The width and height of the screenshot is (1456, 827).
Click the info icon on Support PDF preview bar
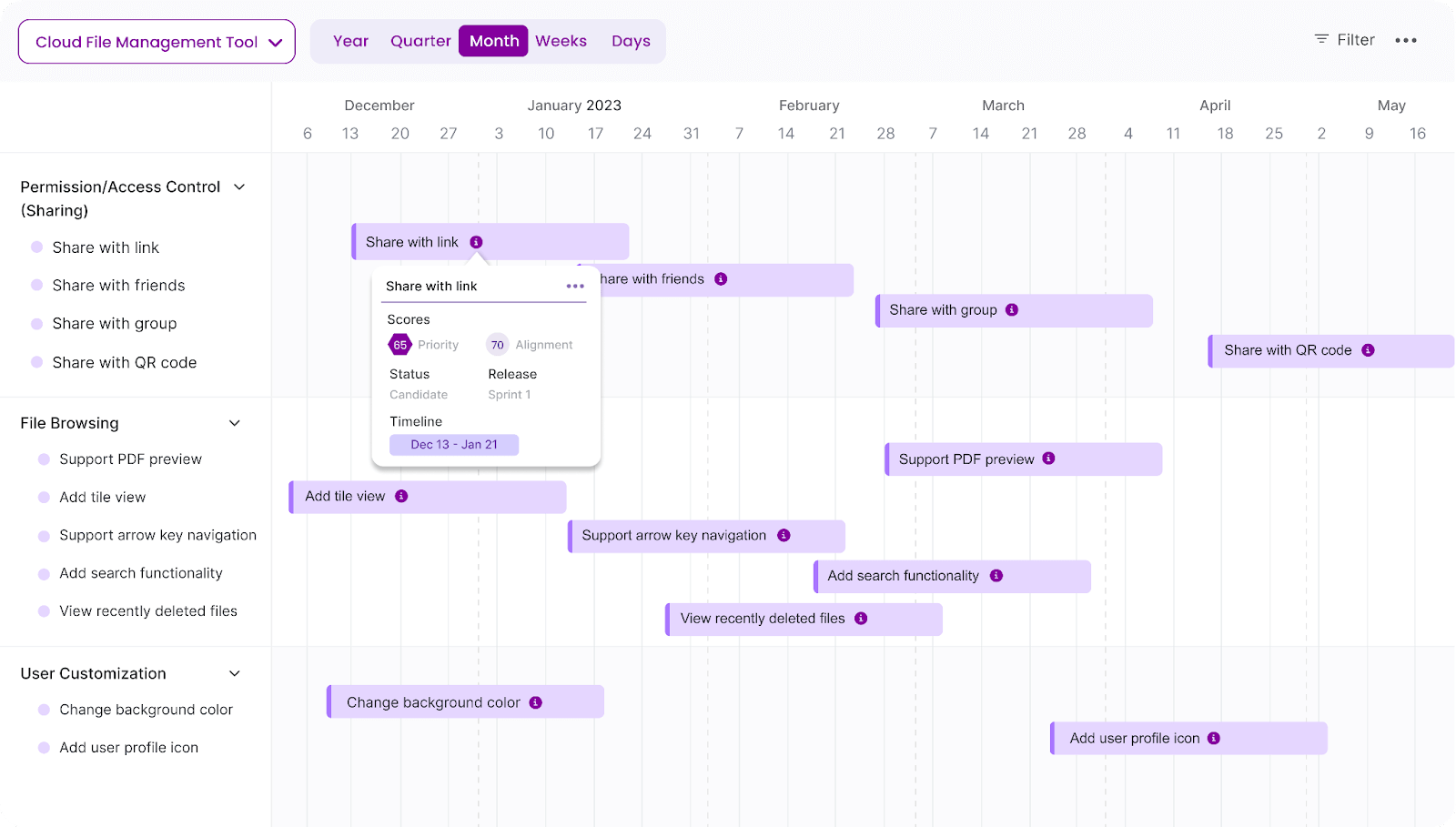point(1048,459)
